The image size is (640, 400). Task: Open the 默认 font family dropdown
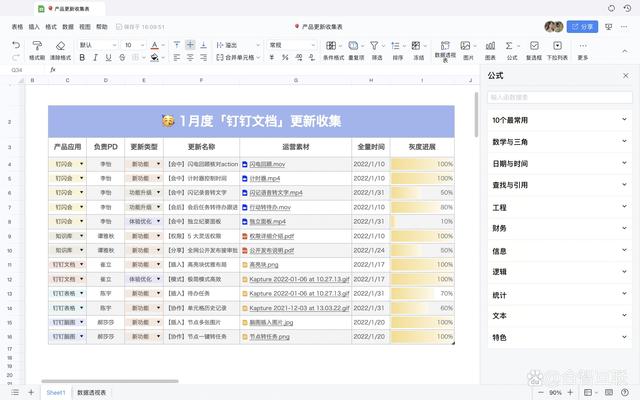coord(98,45)
